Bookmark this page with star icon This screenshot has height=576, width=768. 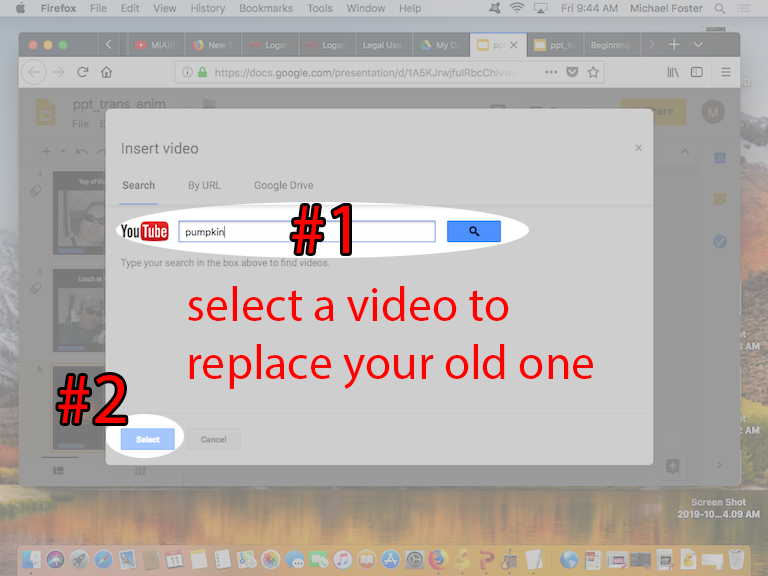(594, 72)
